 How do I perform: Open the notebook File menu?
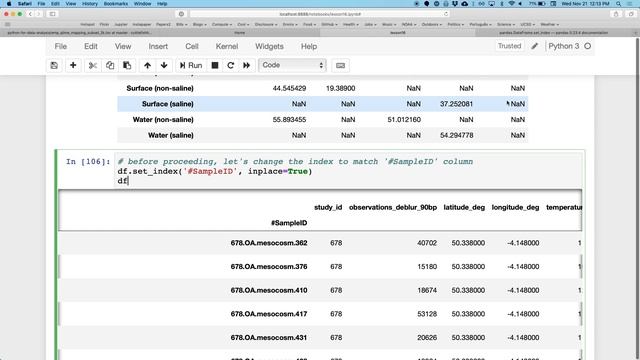pyautogui.click(x=61, y=47)
